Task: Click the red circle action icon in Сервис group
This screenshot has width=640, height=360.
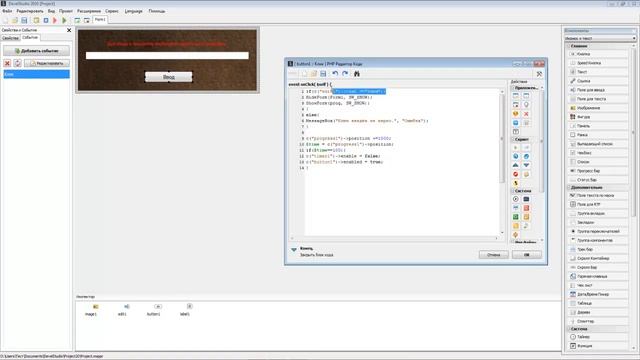Action: 516,174
